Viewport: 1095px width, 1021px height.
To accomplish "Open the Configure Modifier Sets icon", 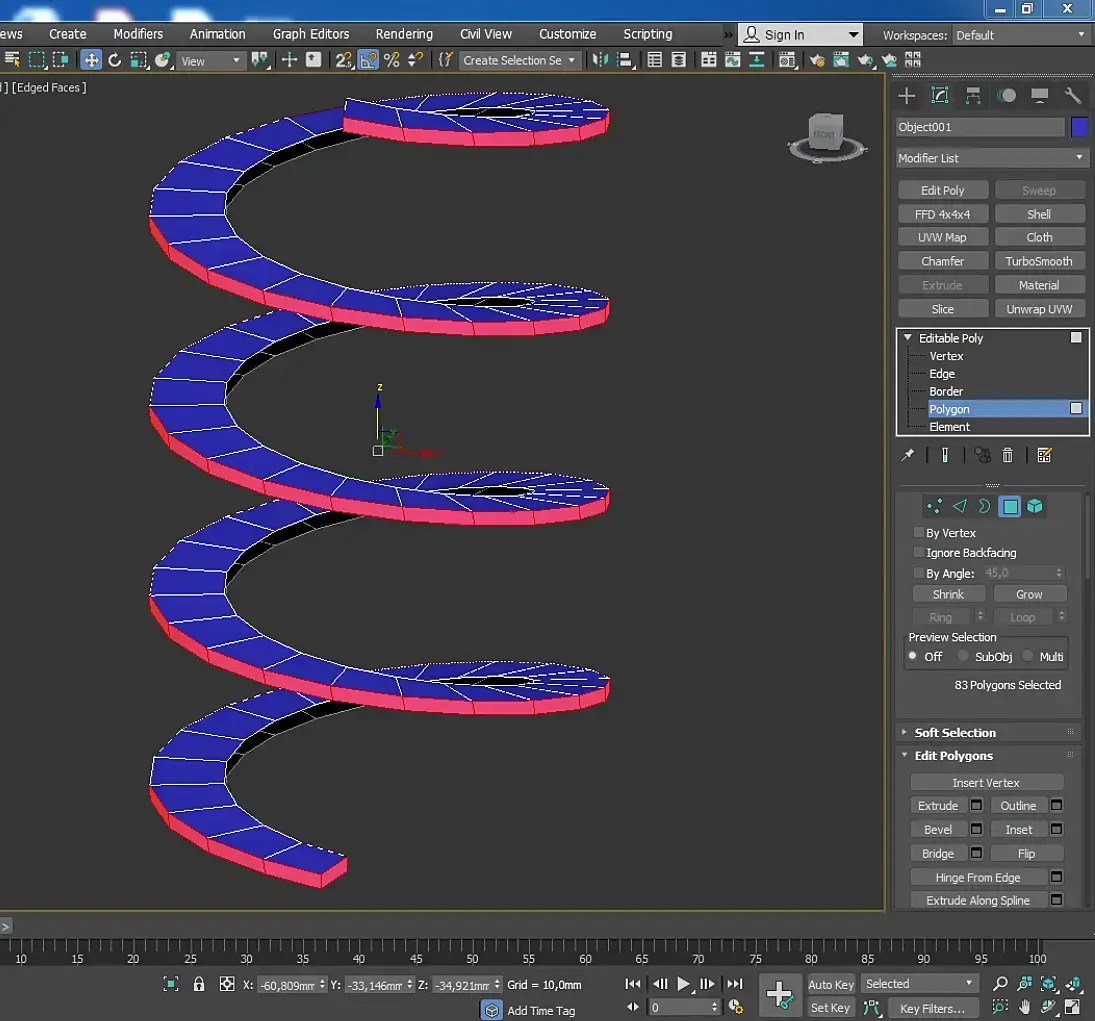I will pos(1045,456).
